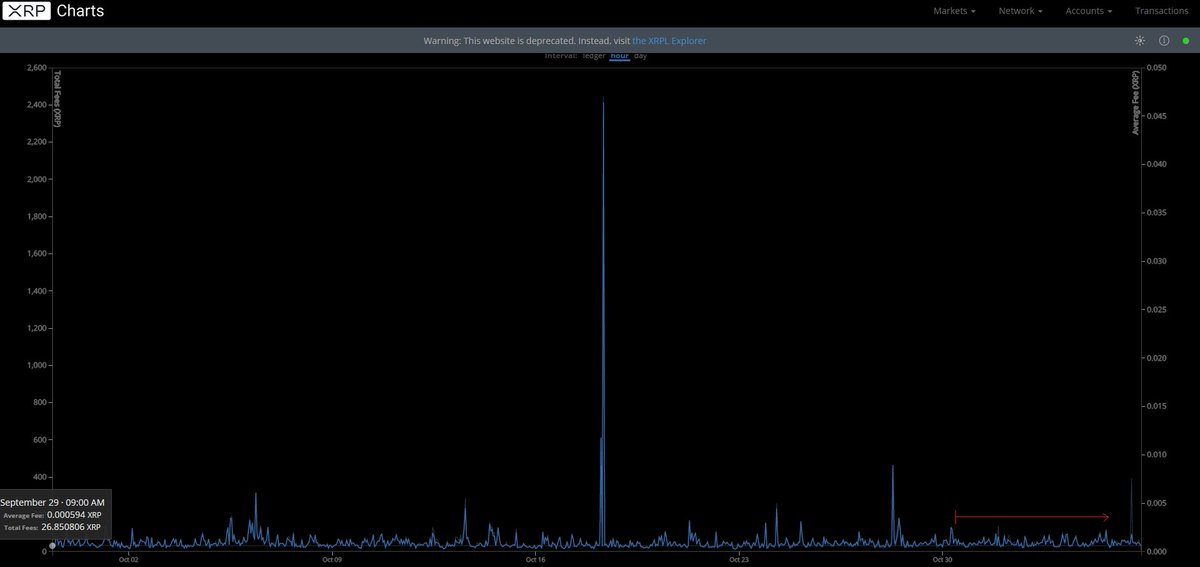Click the 0.050 right axis value
The image size is (1200, 567).
[1155, 68]
